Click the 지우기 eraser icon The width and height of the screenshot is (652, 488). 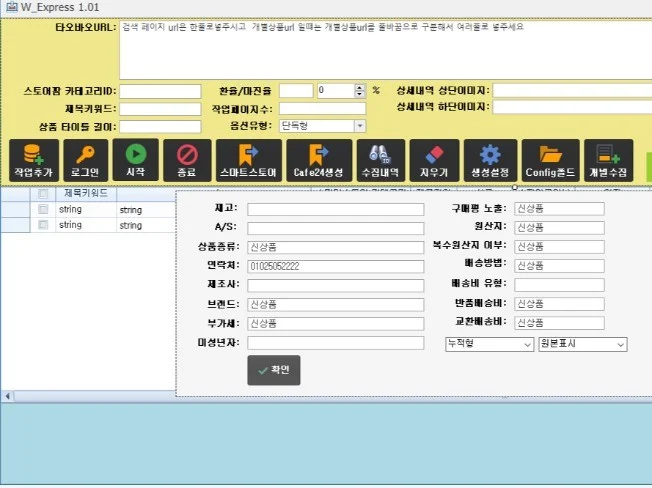pyautogui.click(x=433, y=159)
